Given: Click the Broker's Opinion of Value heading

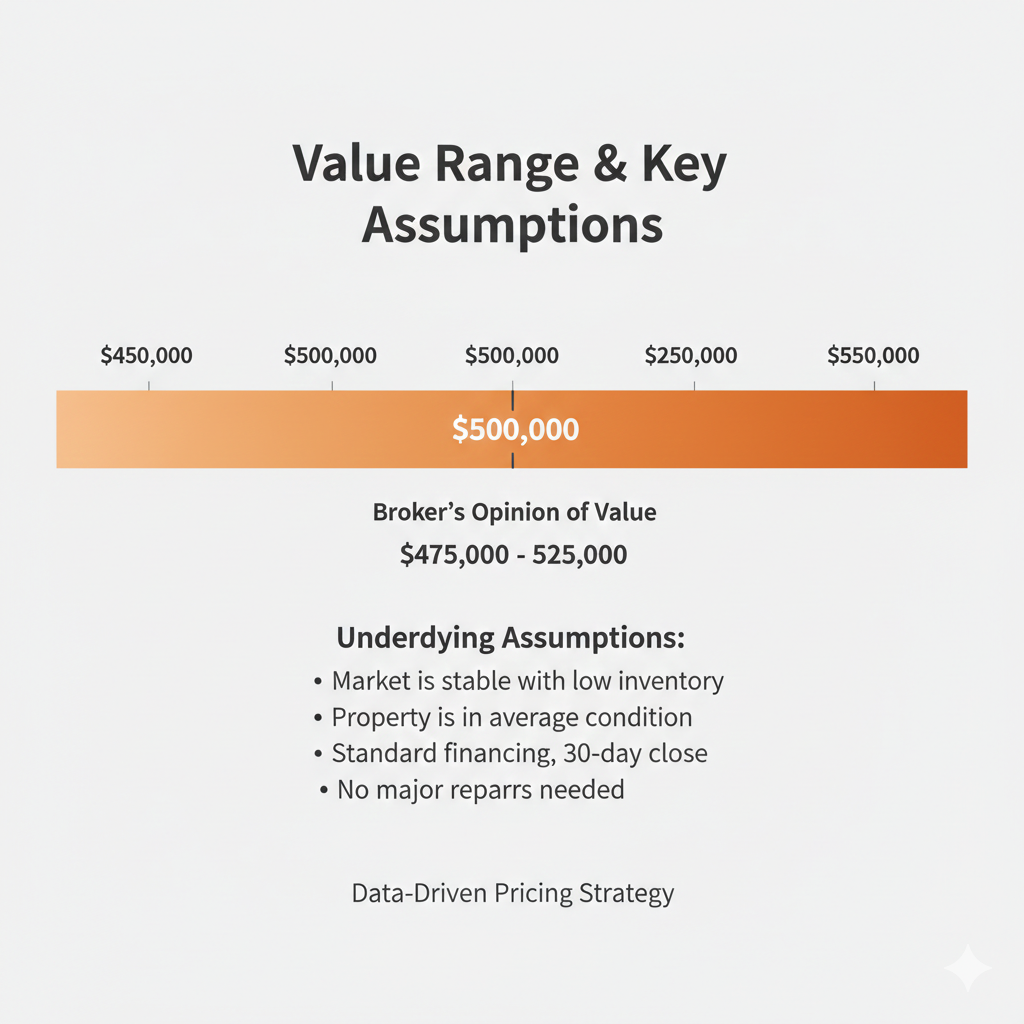Looking at the screenshot, I should (514, 512).
